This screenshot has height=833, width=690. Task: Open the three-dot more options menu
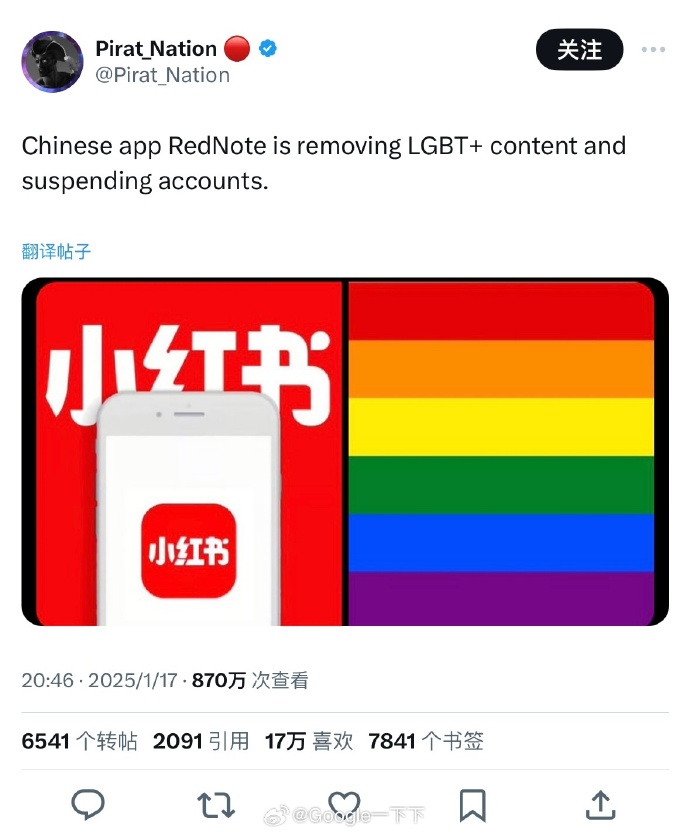pos(653,49)
